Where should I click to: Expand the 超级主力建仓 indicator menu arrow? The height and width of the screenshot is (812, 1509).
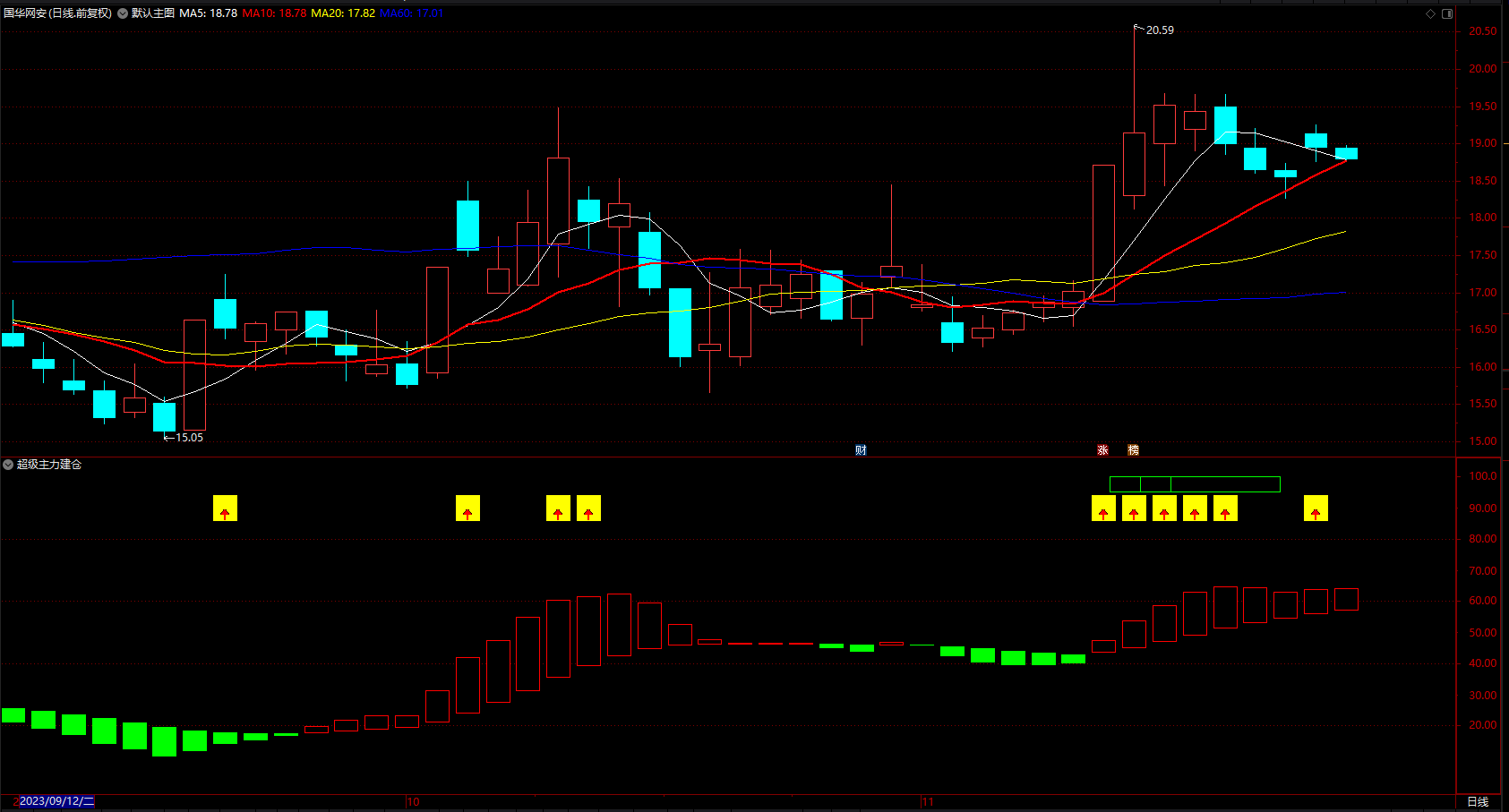8,465
